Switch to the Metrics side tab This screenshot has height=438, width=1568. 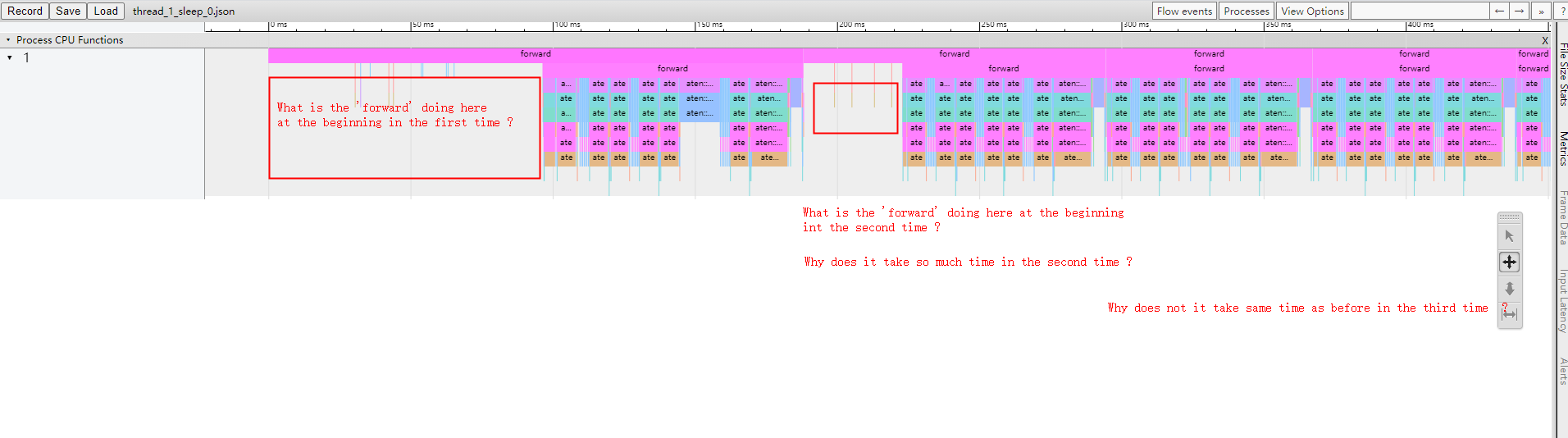[1563, 148]
